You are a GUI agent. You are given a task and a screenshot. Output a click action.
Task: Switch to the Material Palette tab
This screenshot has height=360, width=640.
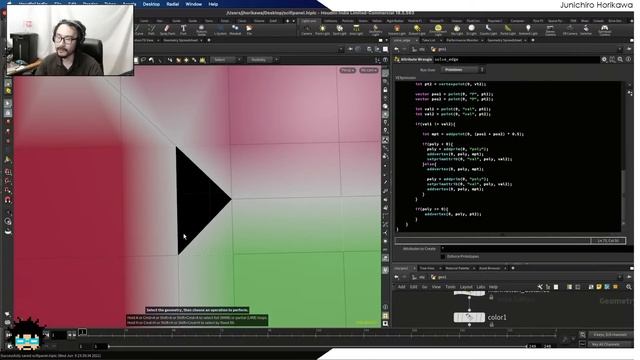click(x=457, y=268)
